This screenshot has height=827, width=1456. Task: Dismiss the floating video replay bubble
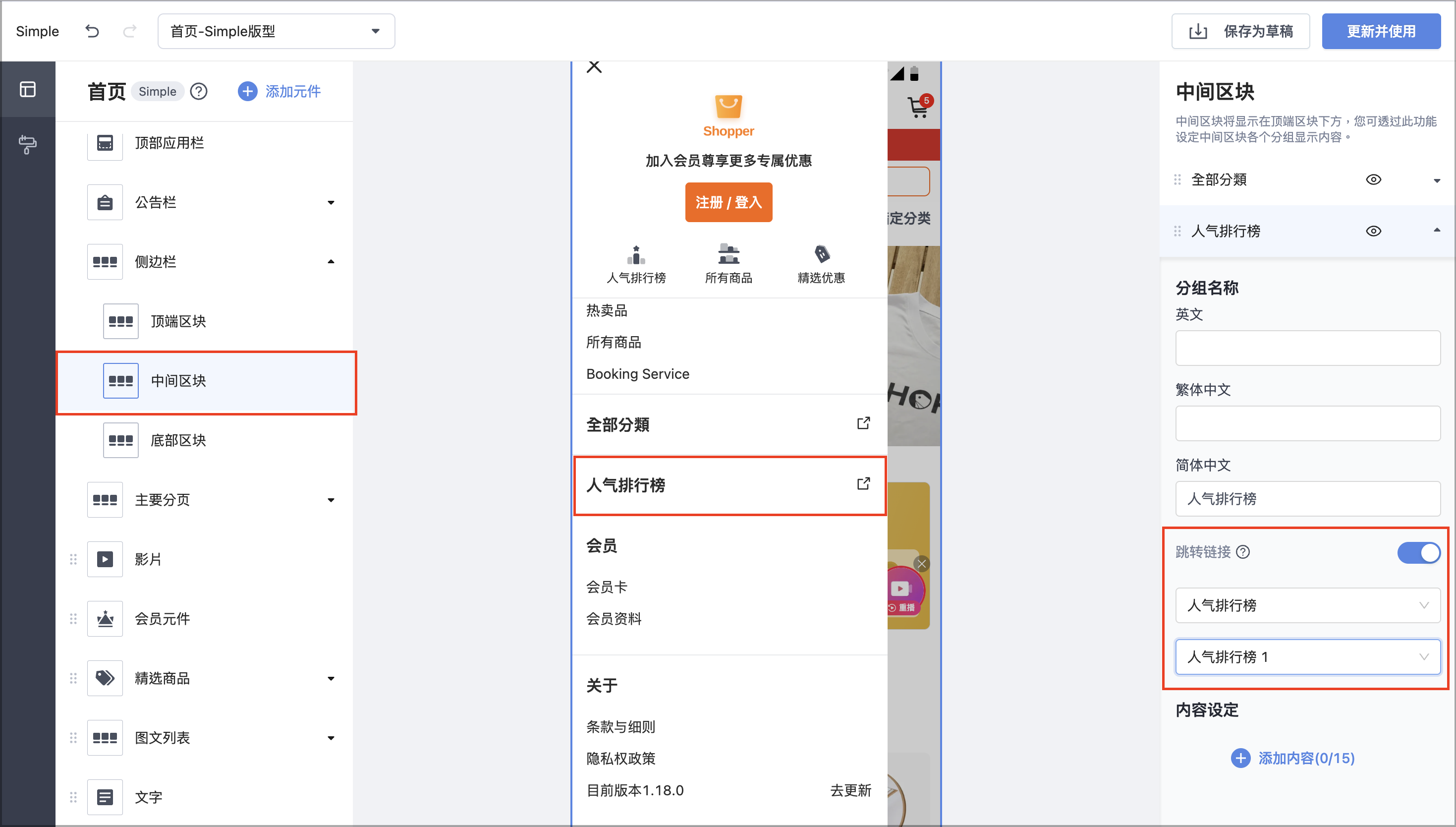coord(922,564)
